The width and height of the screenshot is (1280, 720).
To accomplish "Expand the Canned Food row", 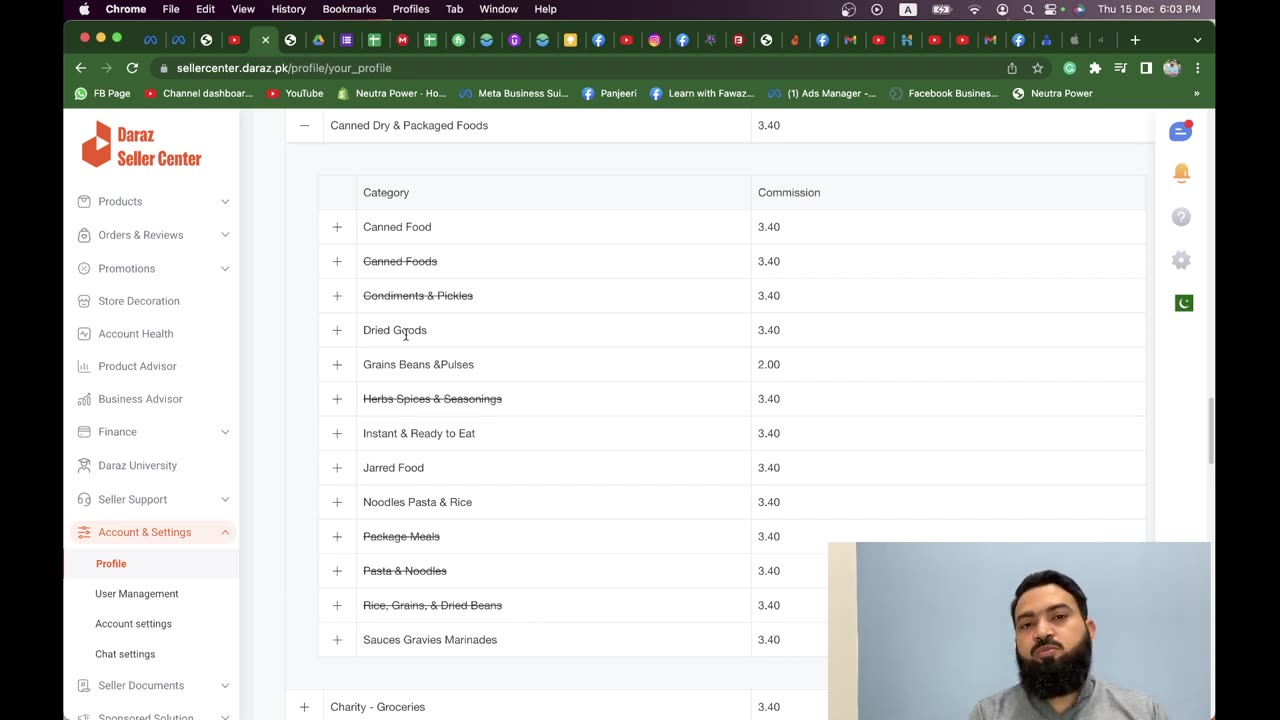I will click(337, 227).
